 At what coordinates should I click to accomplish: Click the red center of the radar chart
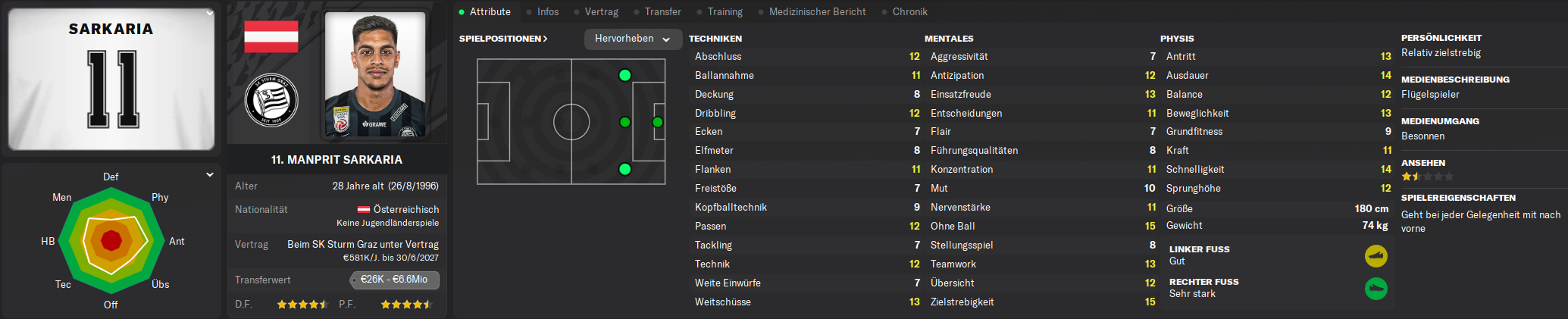[111, 241]
